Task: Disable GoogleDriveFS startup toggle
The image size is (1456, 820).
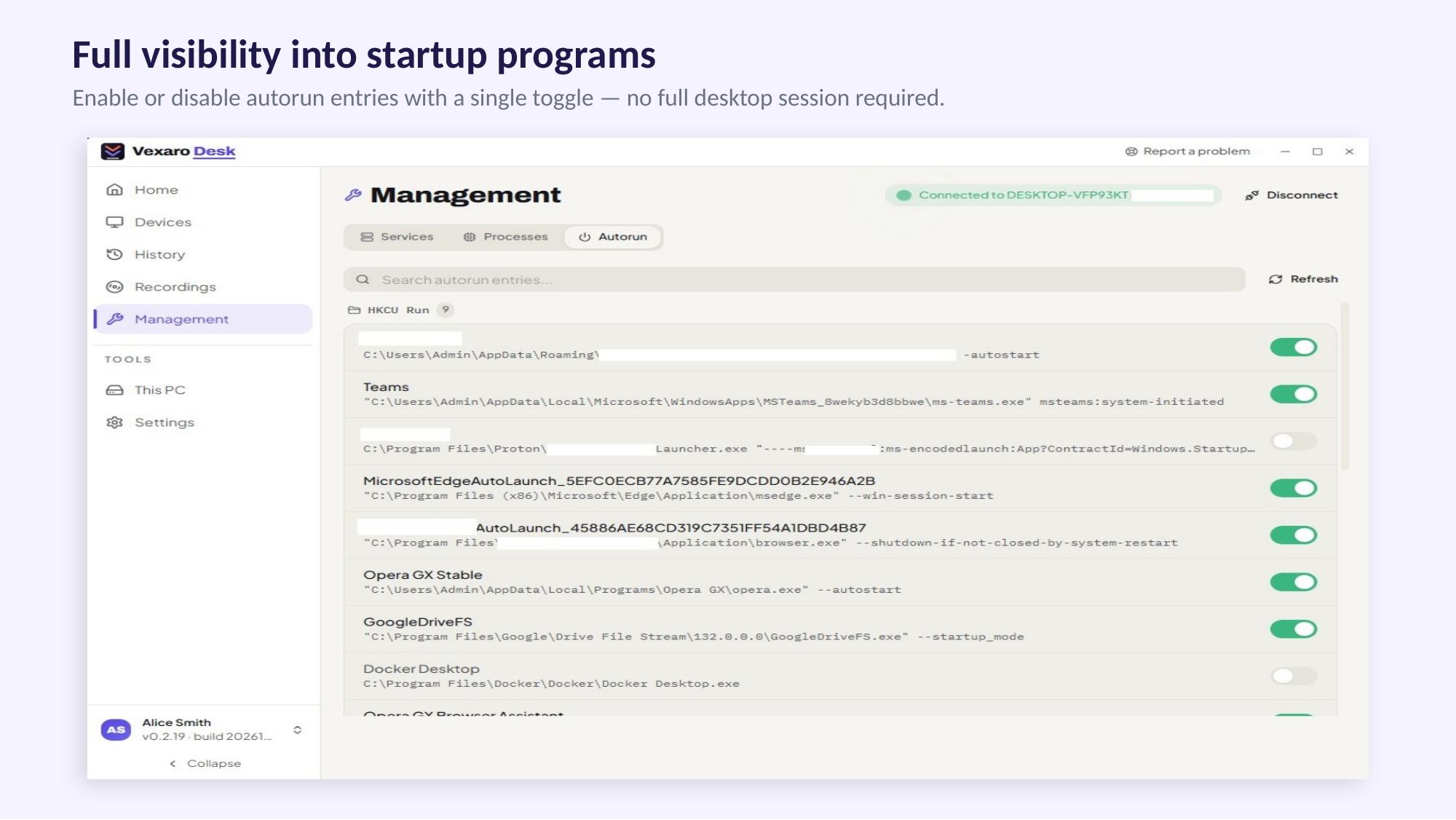Action: (x=1294, y=628)
